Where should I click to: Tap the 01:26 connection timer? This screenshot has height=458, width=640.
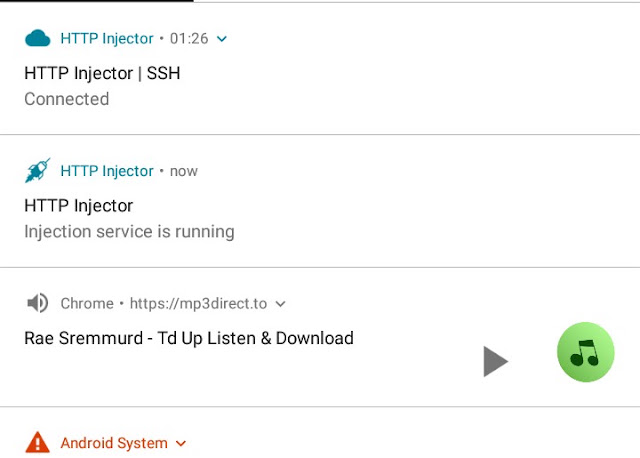[189, 39]
